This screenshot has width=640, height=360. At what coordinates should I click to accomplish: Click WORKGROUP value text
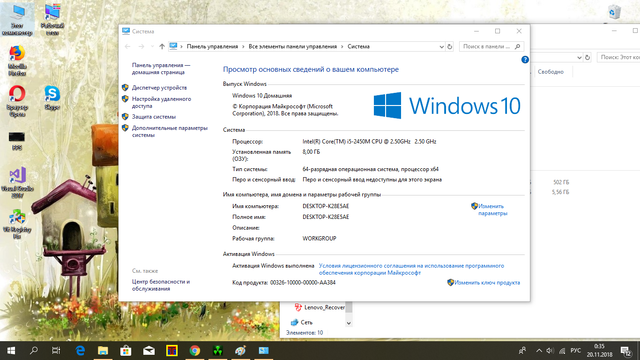point(319,238)
